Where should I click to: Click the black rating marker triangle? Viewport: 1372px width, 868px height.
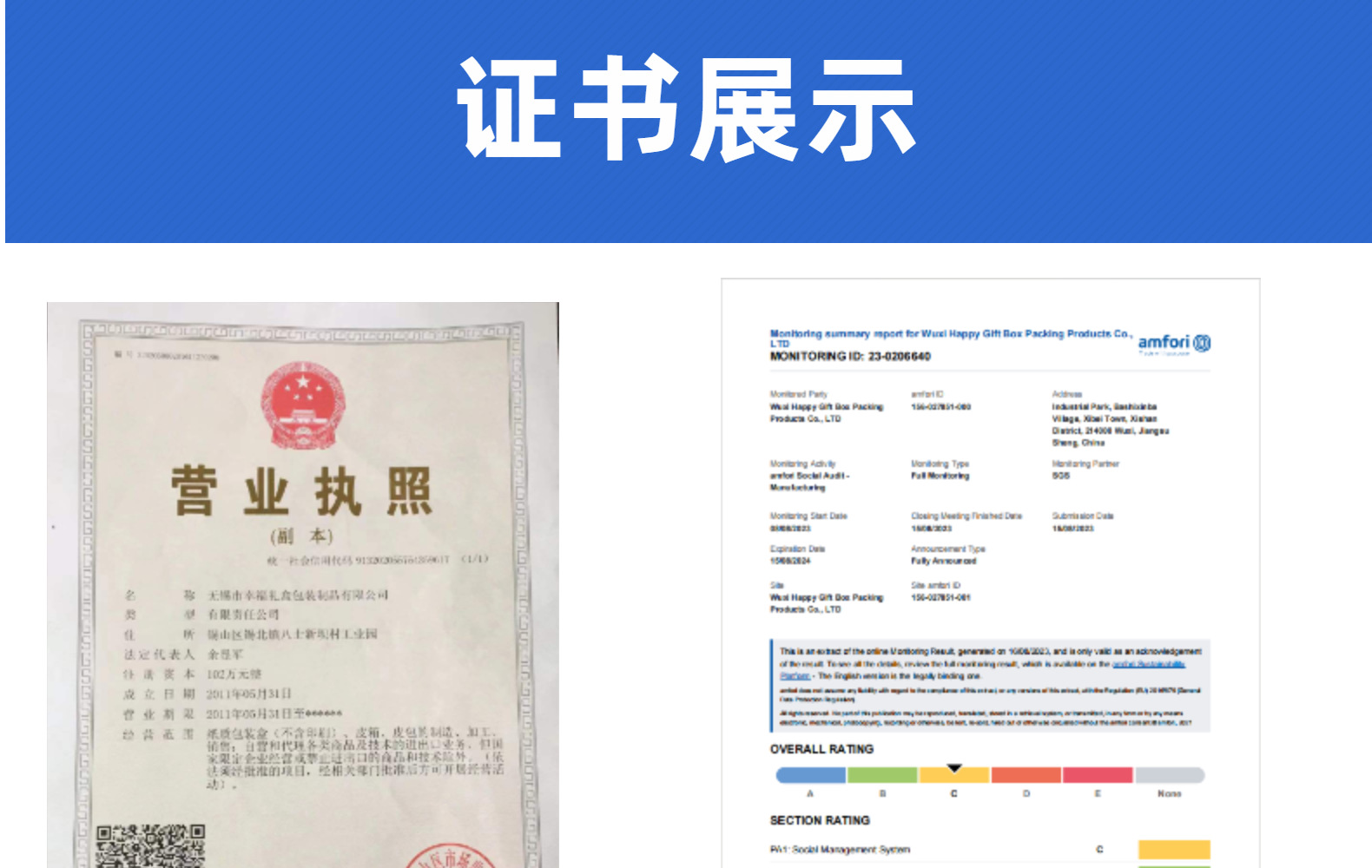pyautogui.click(x=954, y=767)
